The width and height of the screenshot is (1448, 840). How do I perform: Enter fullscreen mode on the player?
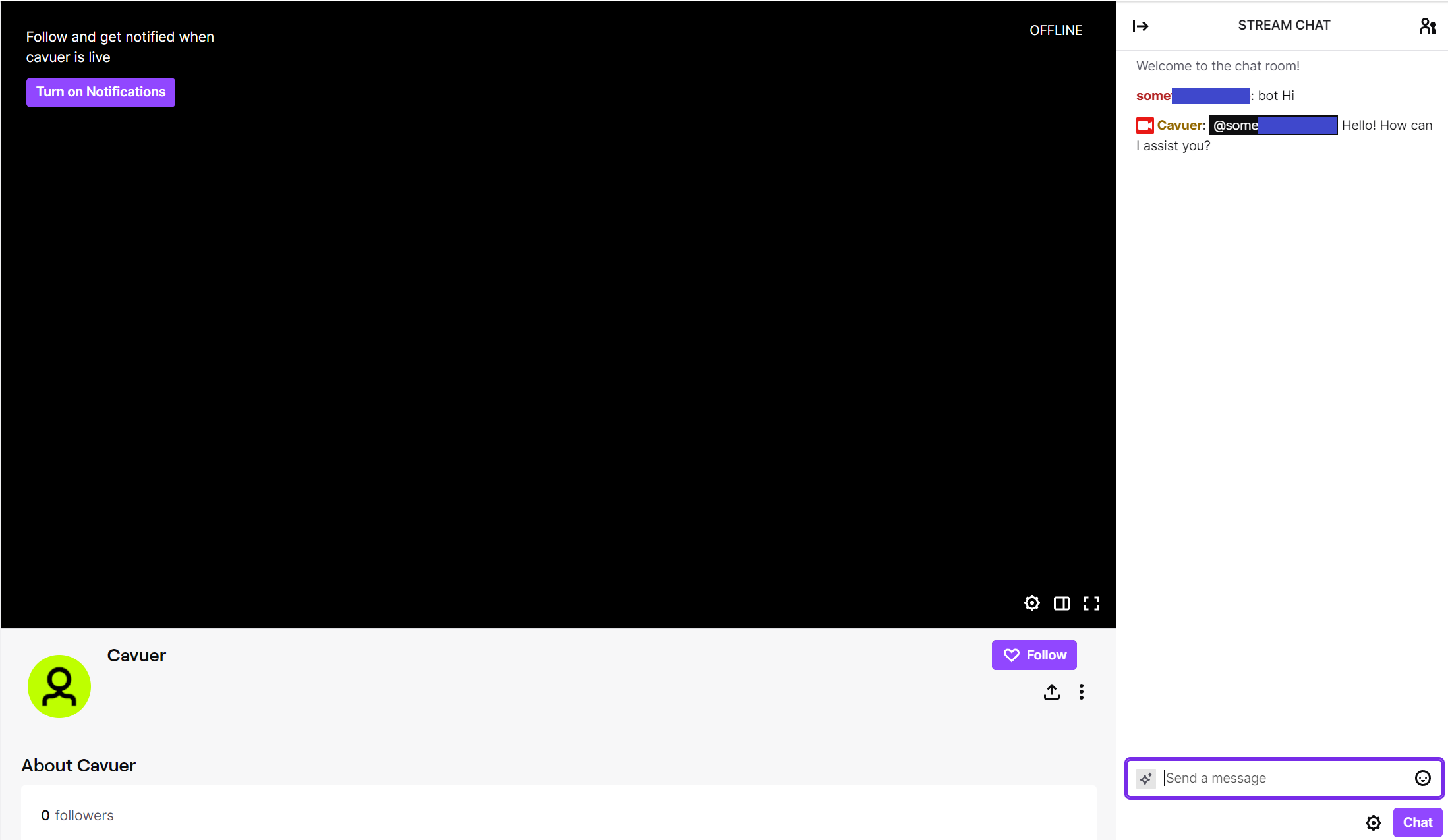(x=1091, y=603)
